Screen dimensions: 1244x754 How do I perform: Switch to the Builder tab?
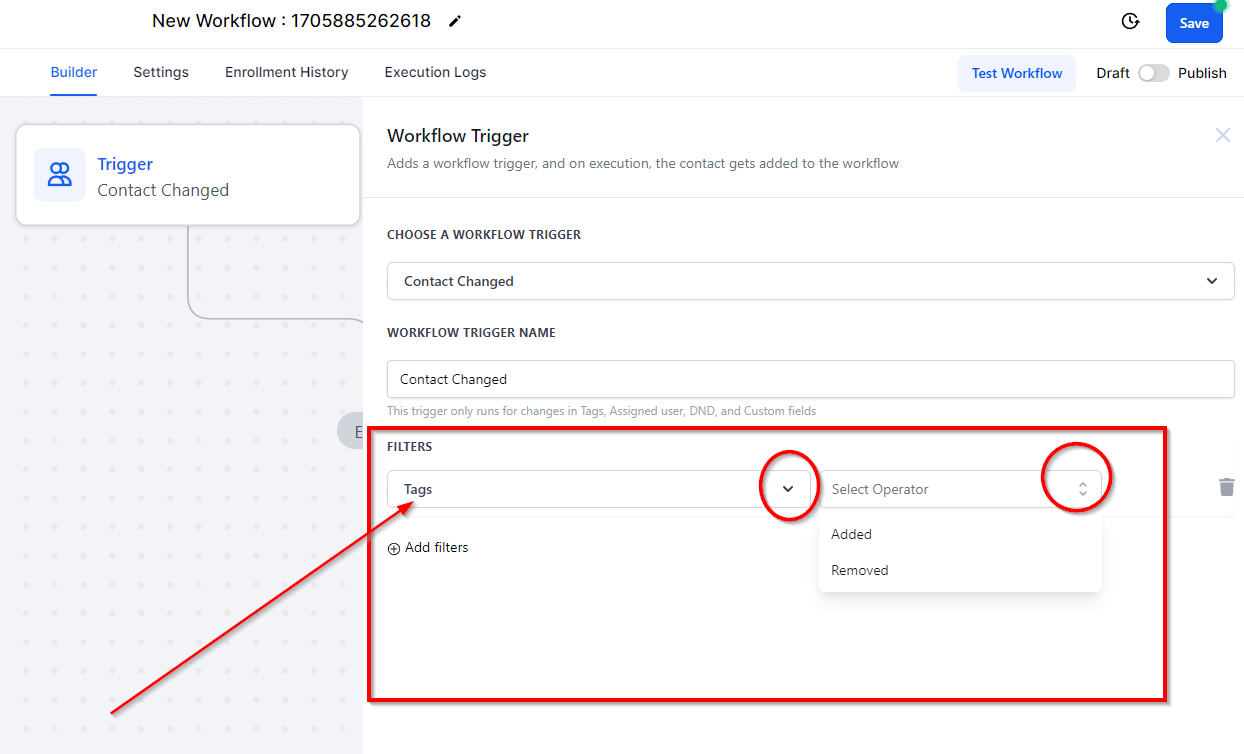click(x=74, y=72)
